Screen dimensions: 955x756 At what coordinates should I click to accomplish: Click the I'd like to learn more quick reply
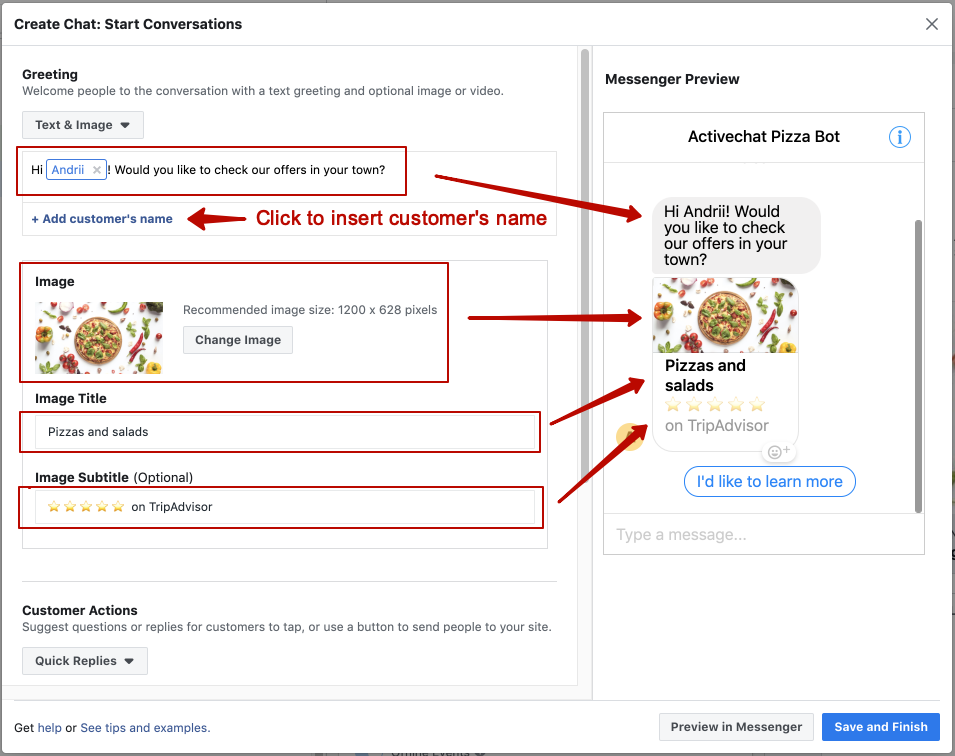(x=769, y=482)
